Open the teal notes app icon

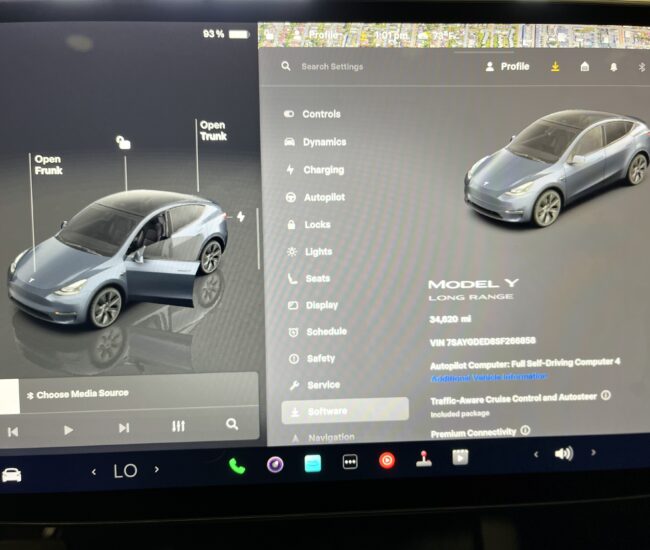[x=313, y=463]
